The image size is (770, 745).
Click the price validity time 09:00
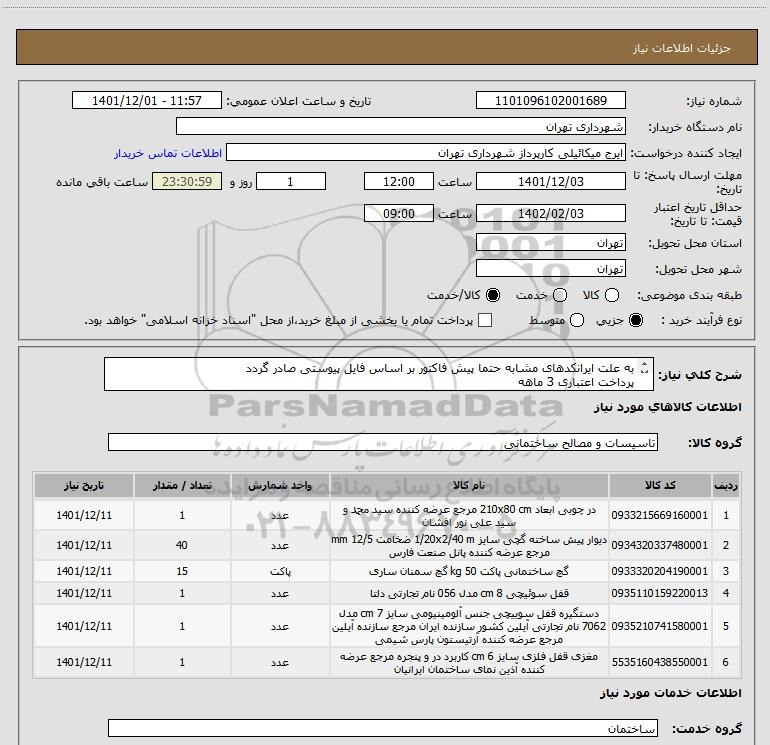click(x=399, y=214)
